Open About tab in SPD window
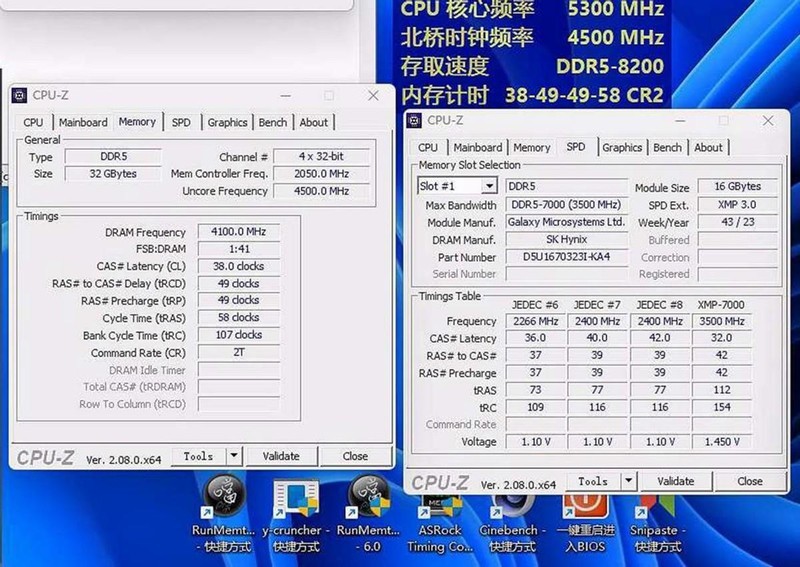 click(708, 147)
